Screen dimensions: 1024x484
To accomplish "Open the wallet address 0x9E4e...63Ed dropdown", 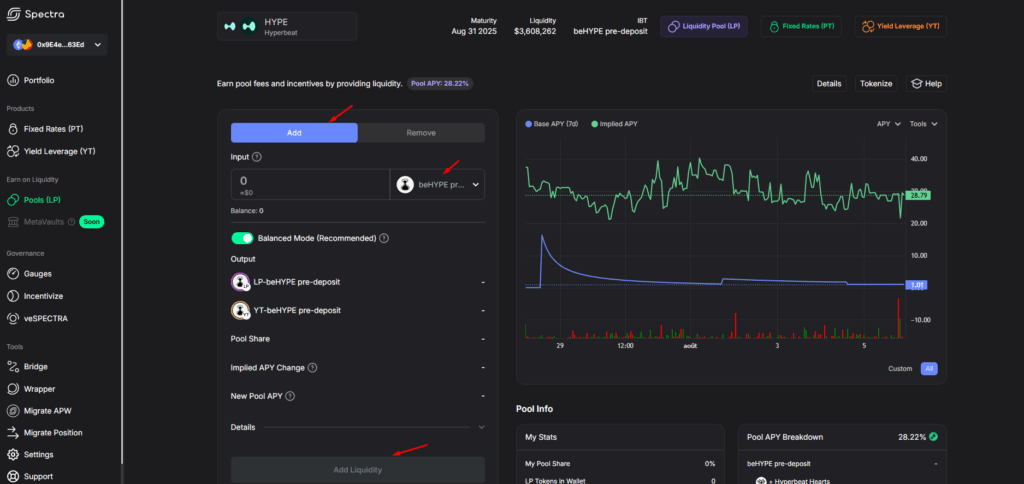I will point(57,44).
